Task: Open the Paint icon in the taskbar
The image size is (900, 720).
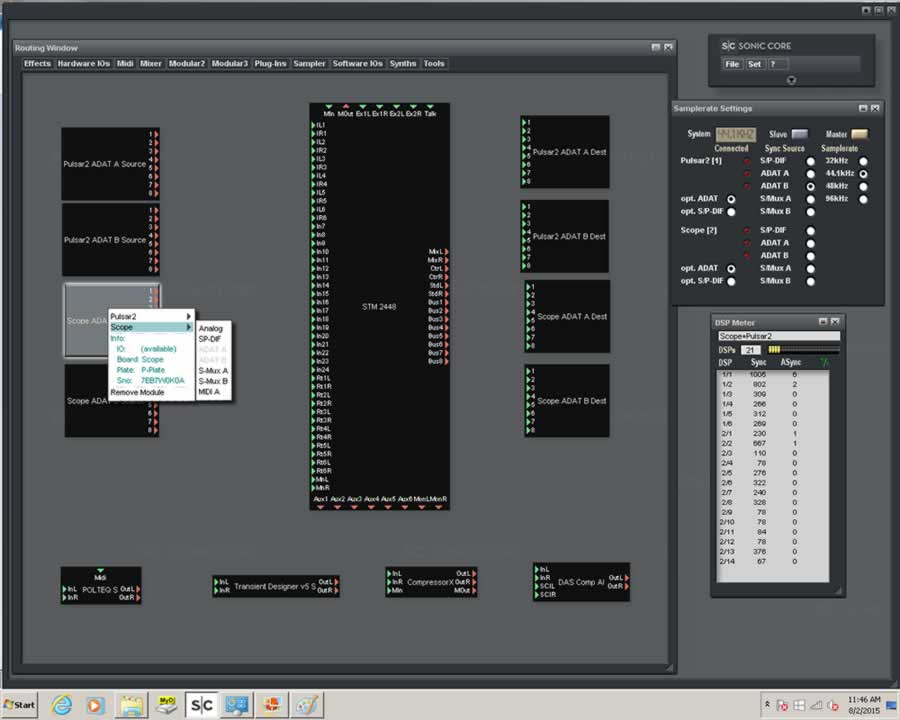Action: click(307, 705)
